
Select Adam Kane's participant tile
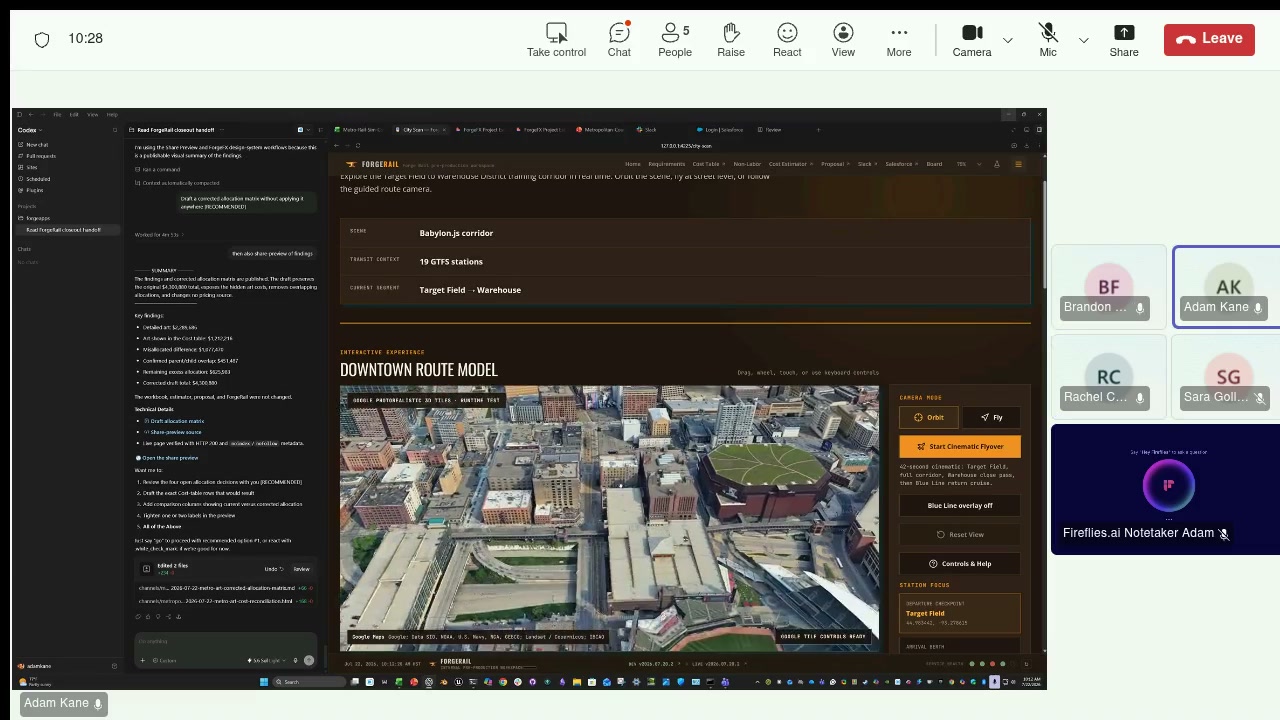pos(1227,286)
